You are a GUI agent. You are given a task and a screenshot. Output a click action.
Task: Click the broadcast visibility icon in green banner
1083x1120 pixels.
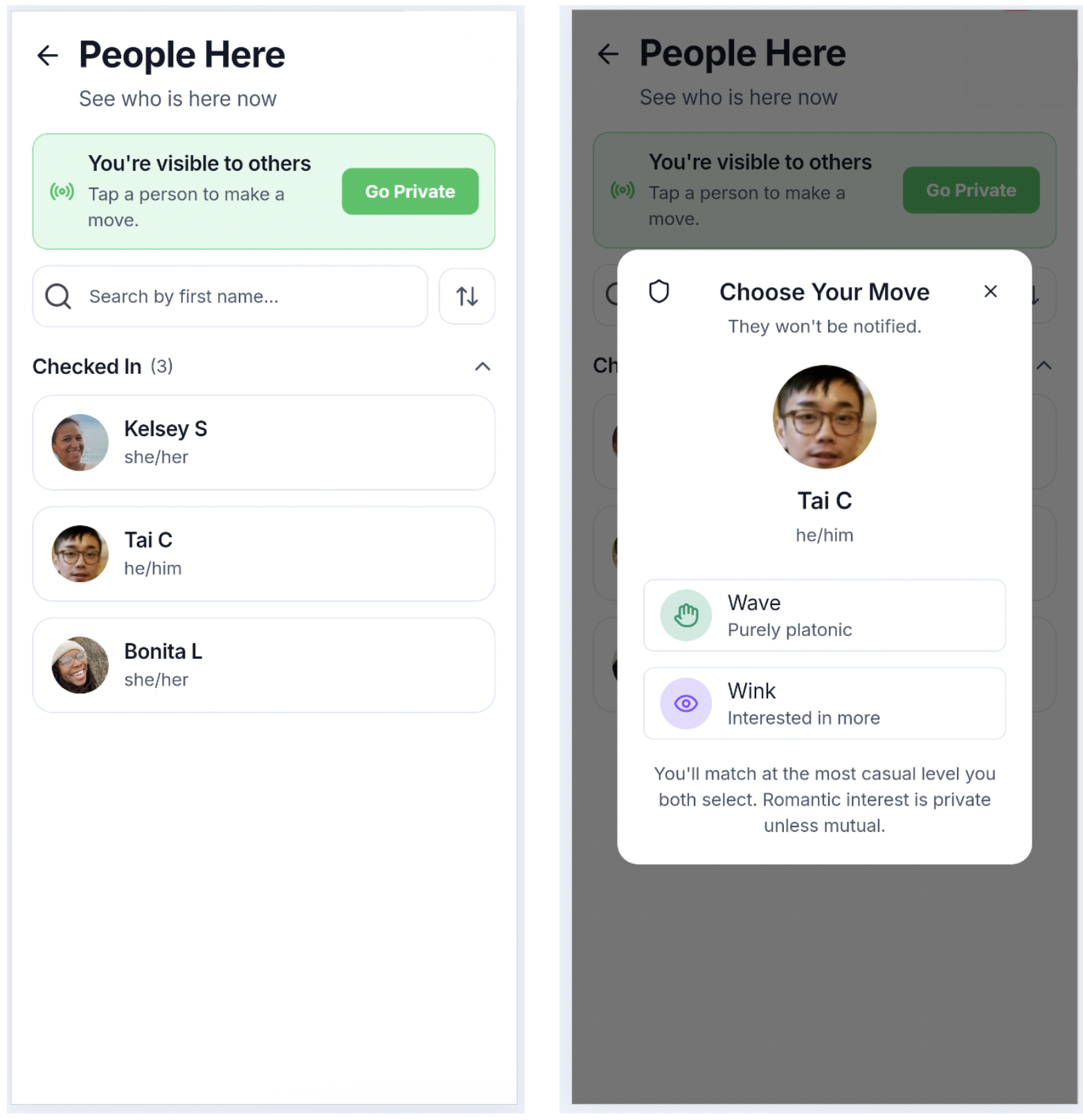click(62, 191)
